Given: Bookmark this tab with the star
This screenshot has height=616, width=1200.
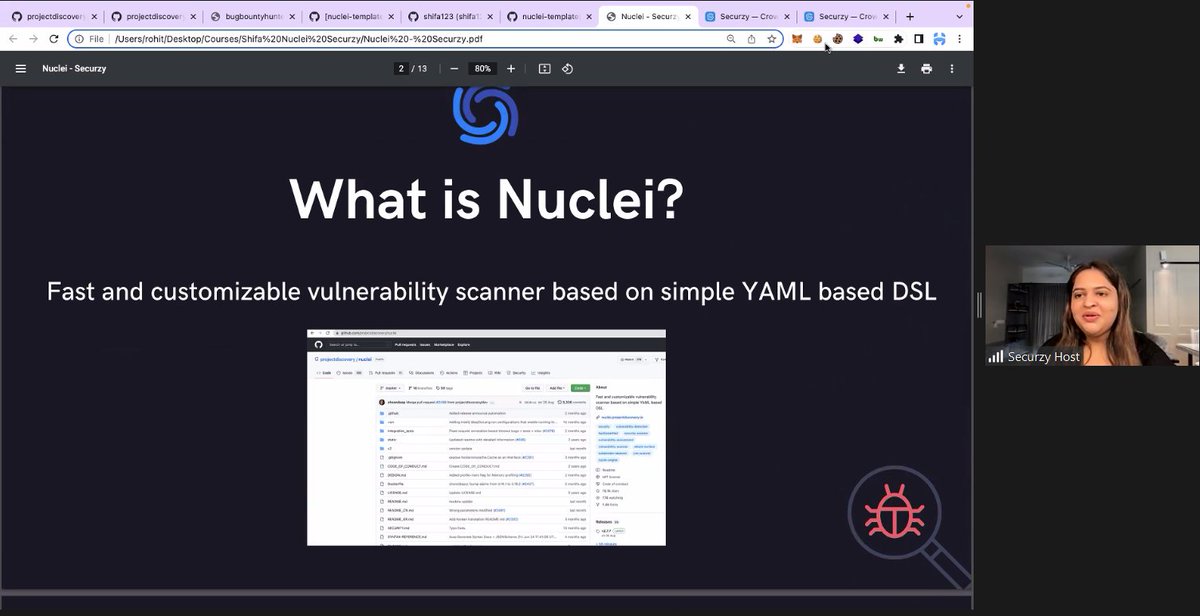Looking at the screenshot, I should pyautogui.click(x=771, y=39).
